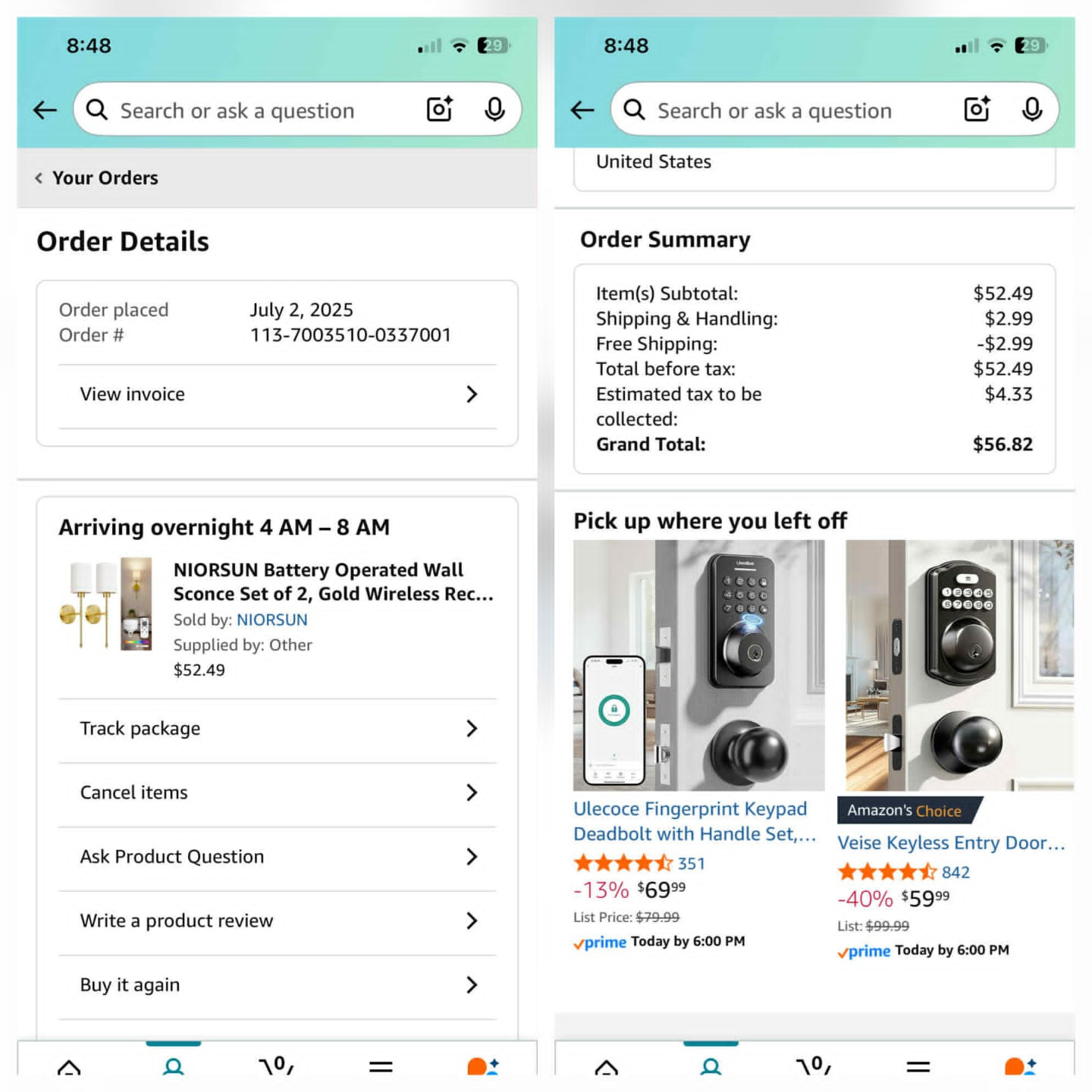Tap microphone icon in right search bar
This screenshot has width=1092, height=1092.
(x=1031, y=109)
